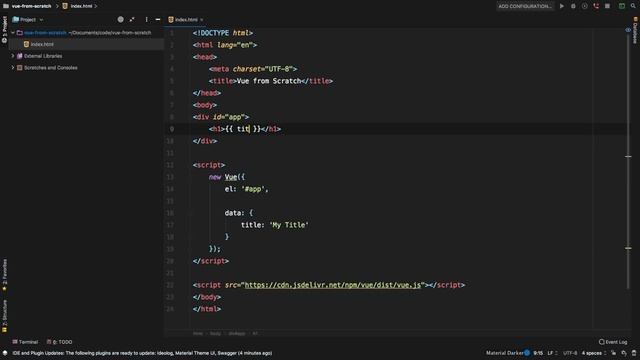This screenshot has height=360, width=640.
Task: Collapse the vue-from-scratch root folder
Action: [x=13, y=32]
